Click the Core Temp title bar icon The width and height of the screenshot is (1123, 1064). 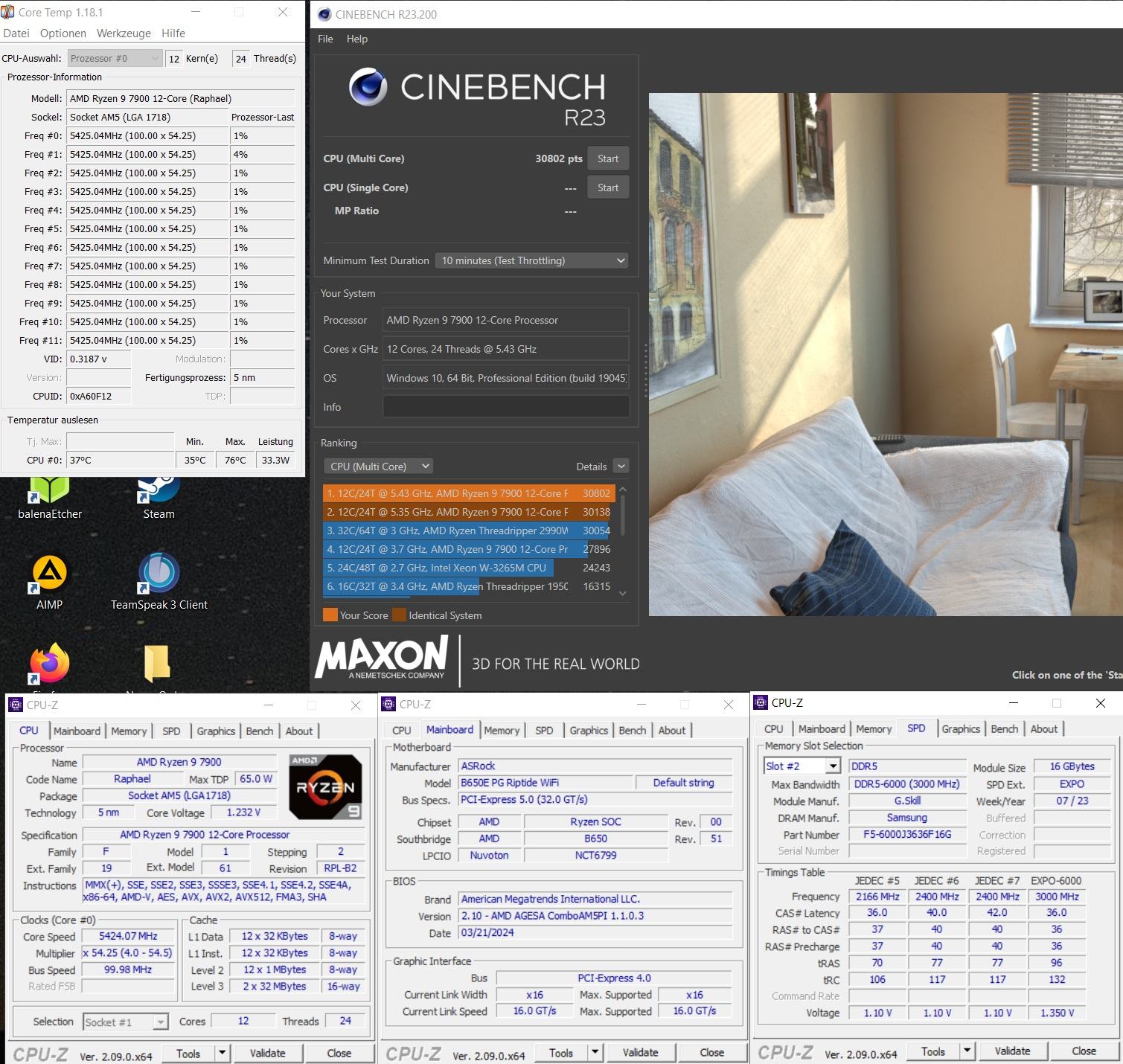click(x=8, y=12)
